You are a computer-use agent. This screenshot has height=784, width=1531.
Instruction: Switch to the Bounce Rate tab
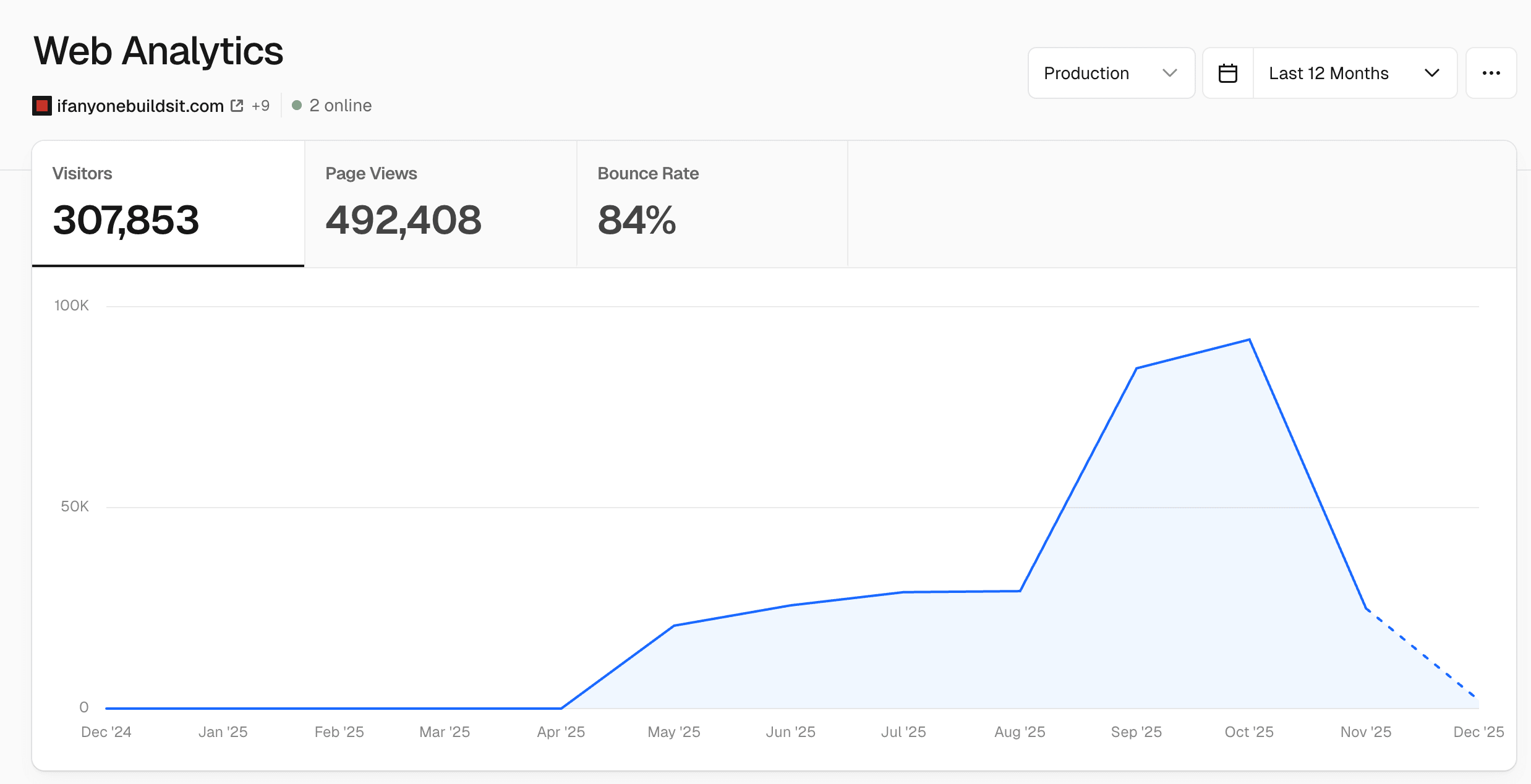[712, 204]
